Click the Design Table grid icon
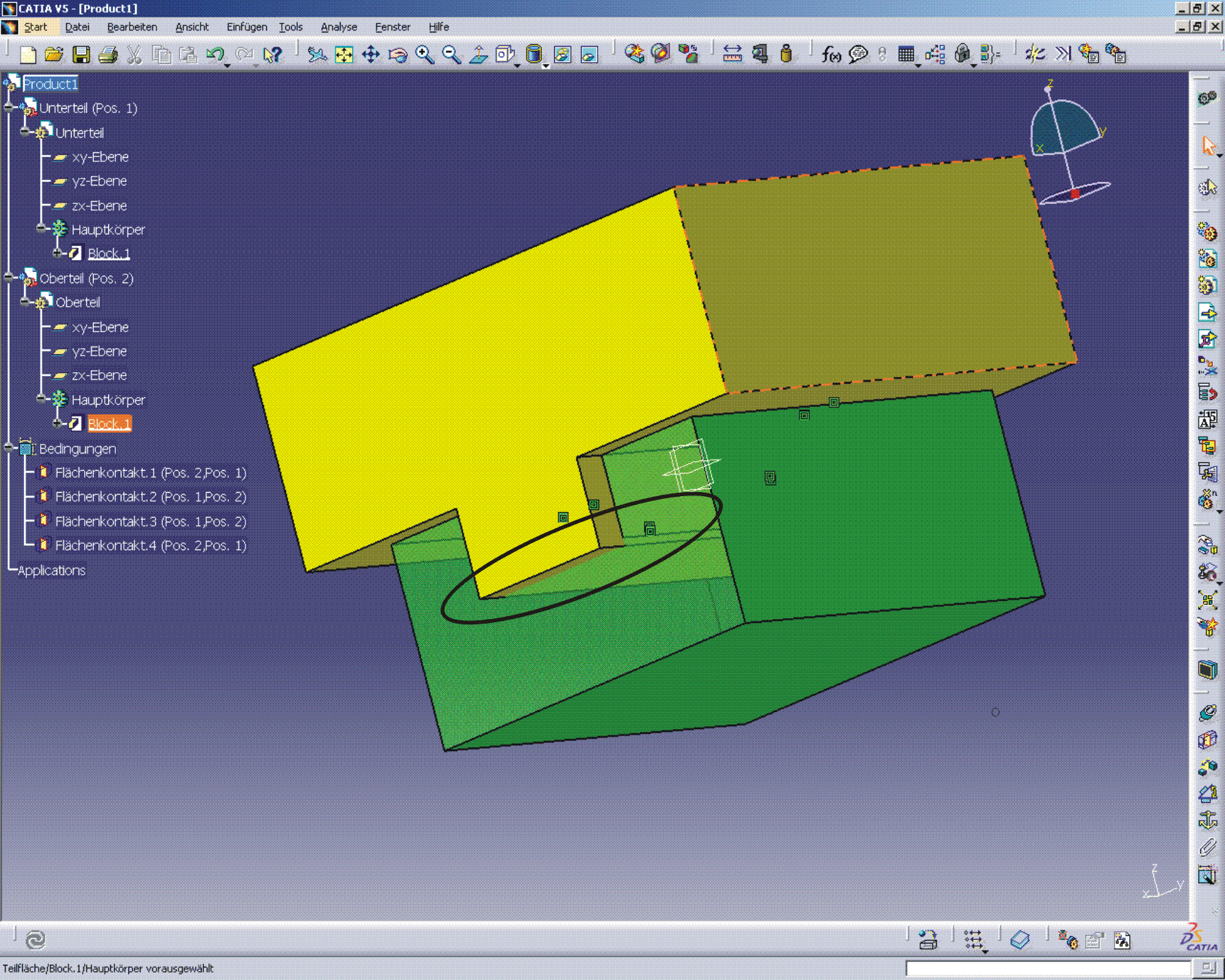1225x980 pixels. point(907,54)
